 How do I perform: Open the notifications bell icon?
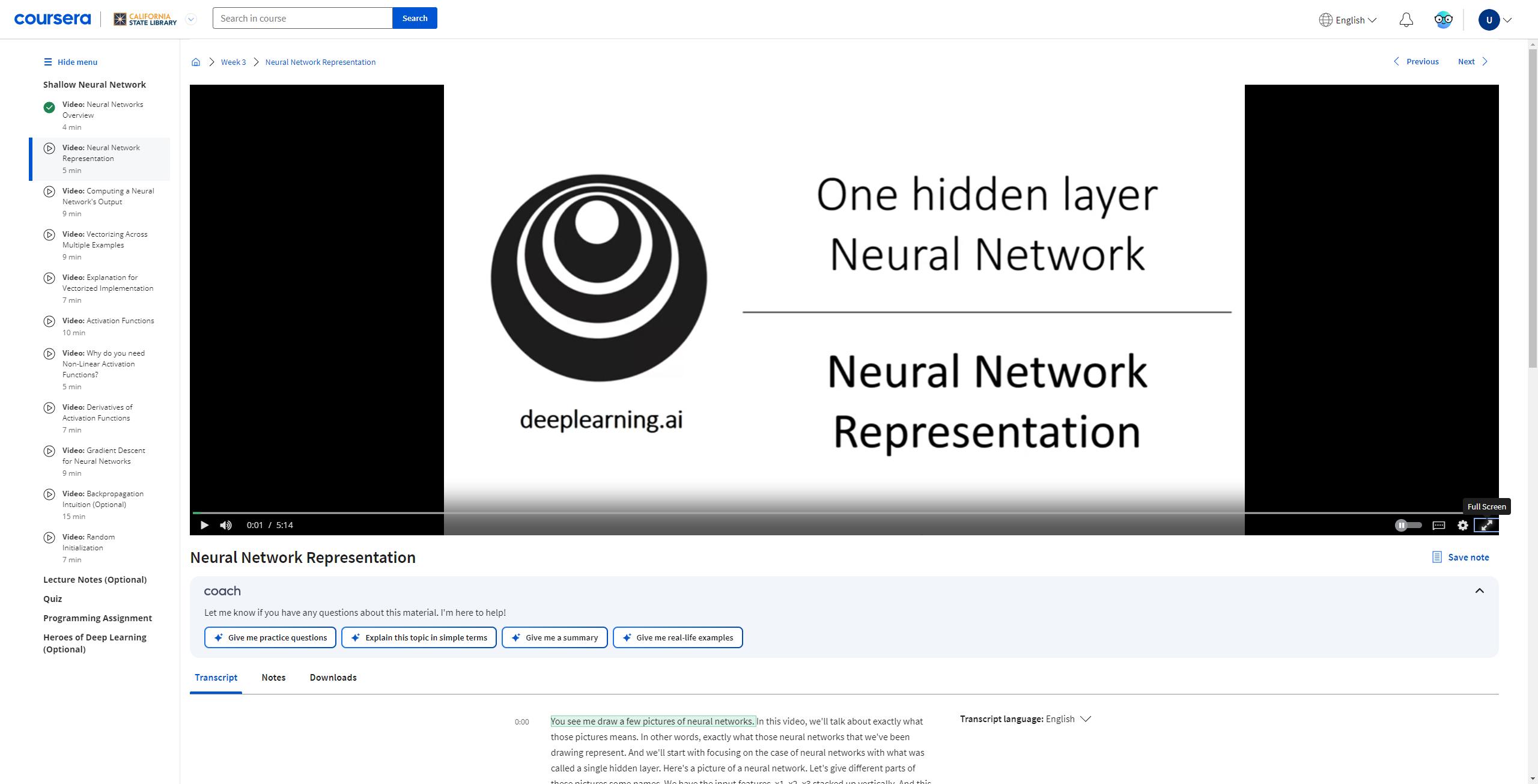point(1406,19)
